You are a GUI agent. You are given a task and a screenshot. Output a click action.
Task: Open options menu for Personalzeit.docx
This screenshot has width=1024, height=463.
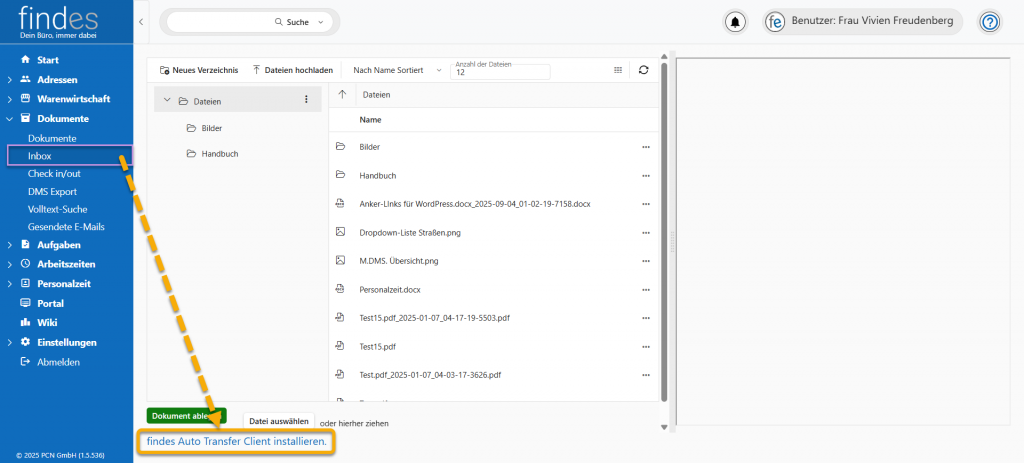click(646, 289)
